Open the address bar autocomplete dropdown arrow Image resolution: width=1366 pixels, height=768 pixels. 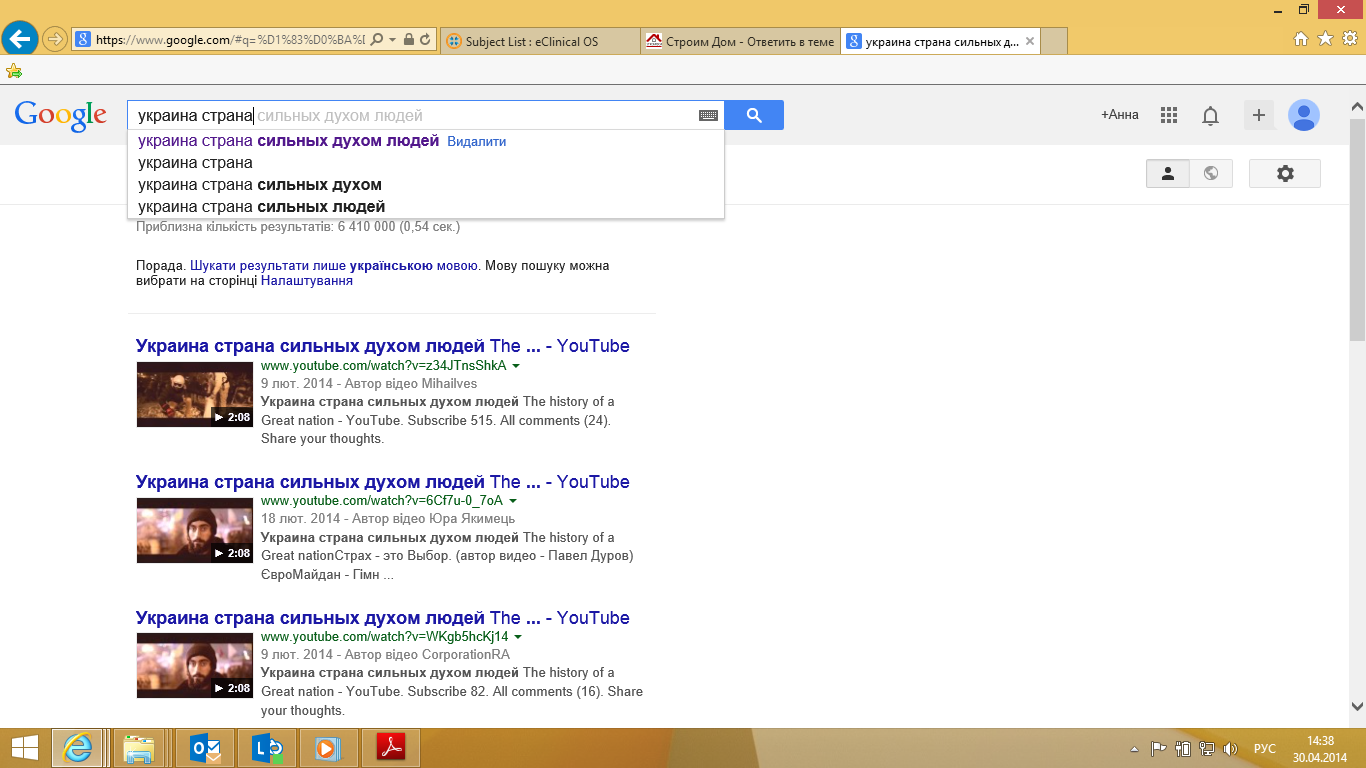point(392,40)
